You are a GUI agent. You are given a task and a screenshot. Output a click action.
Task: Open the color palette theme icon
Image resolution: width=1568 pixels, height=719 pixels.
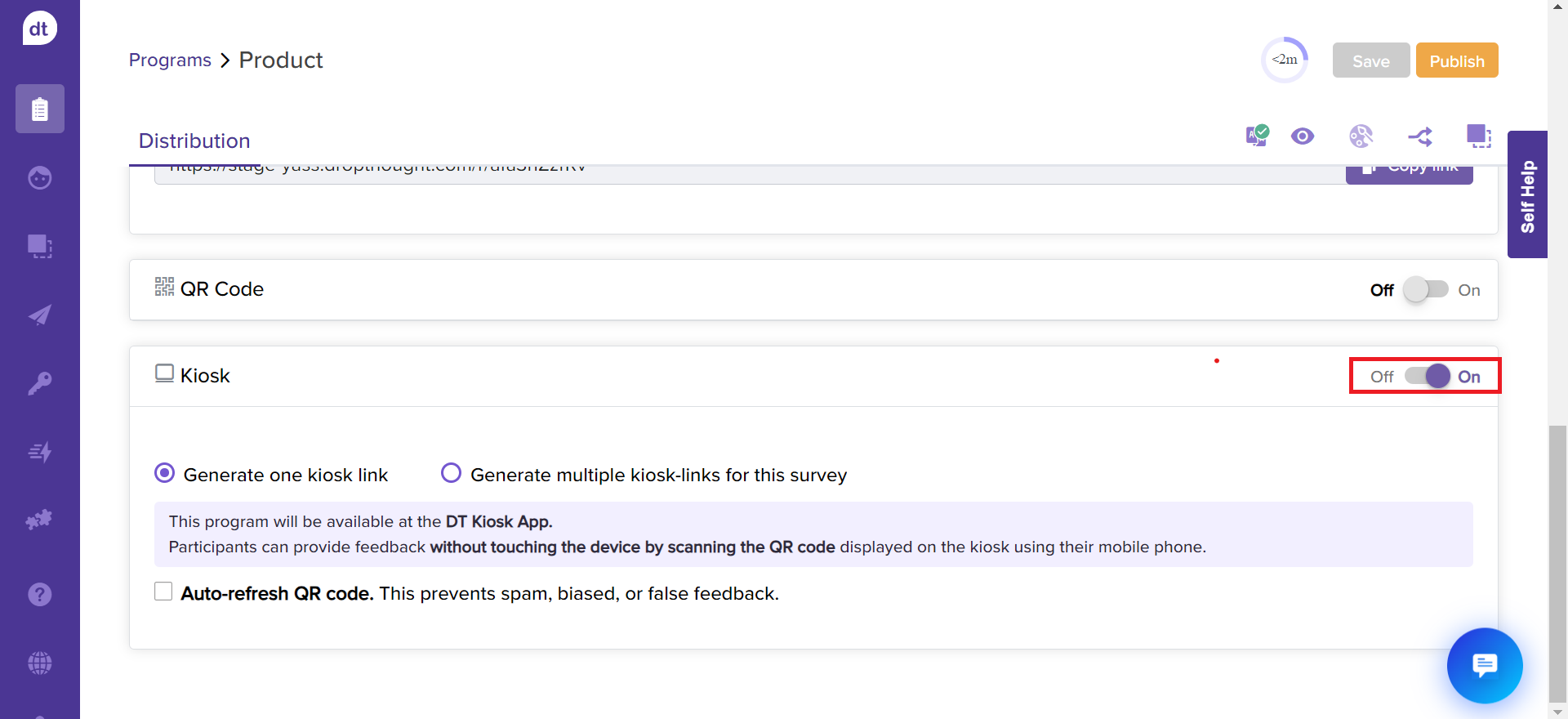pos(1361,136)
